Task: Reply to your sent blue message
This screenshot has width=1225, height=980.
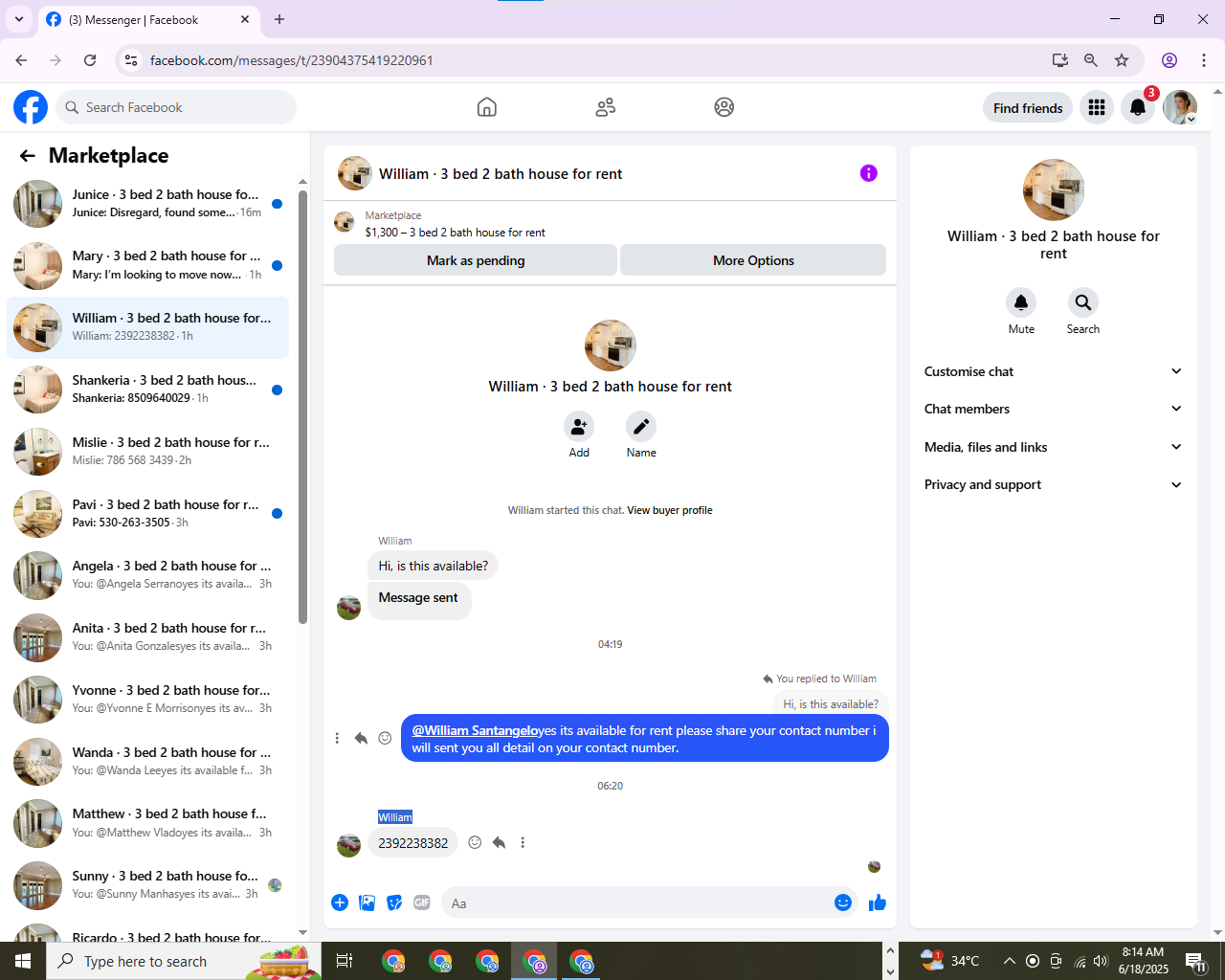Action: (x=361, y=738)
